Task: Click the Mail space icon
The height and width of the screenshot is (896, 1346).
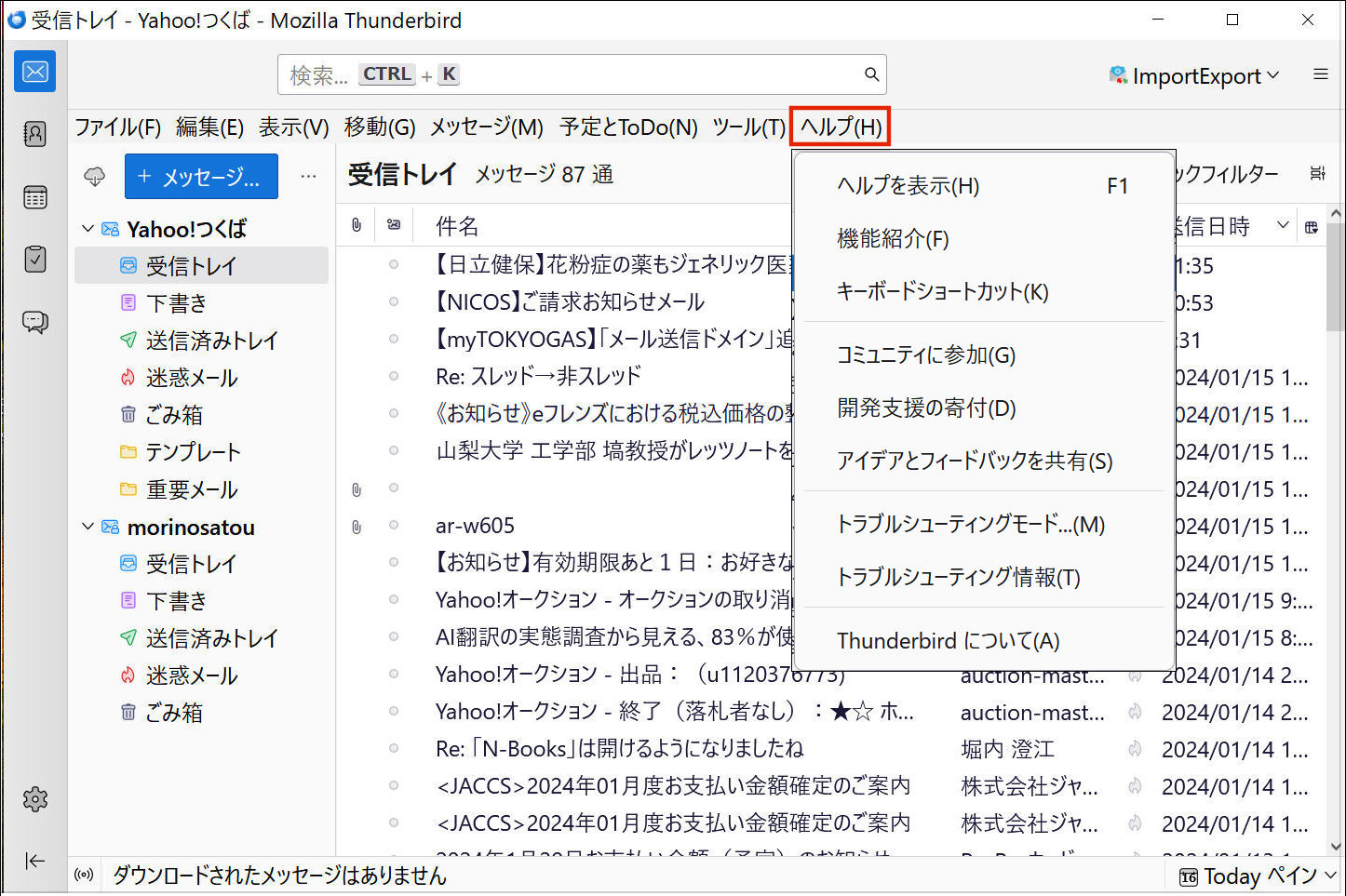Action: click(x=34, y=72)
